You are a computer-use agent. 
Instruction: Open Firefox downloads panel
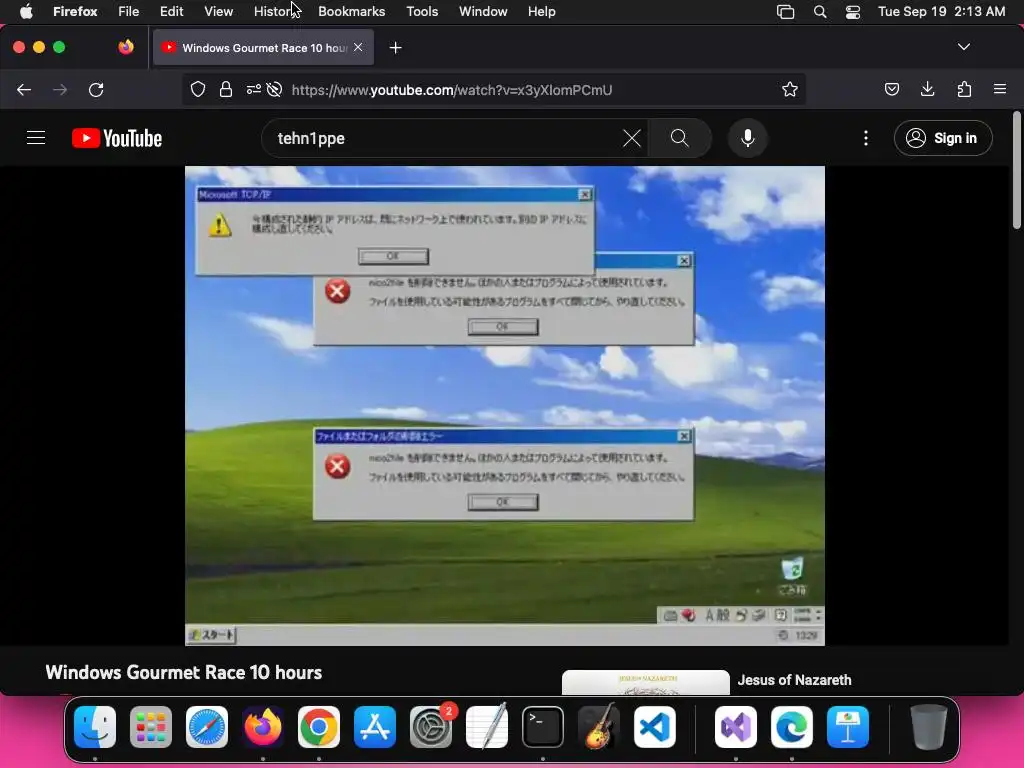tap(927, 89)
